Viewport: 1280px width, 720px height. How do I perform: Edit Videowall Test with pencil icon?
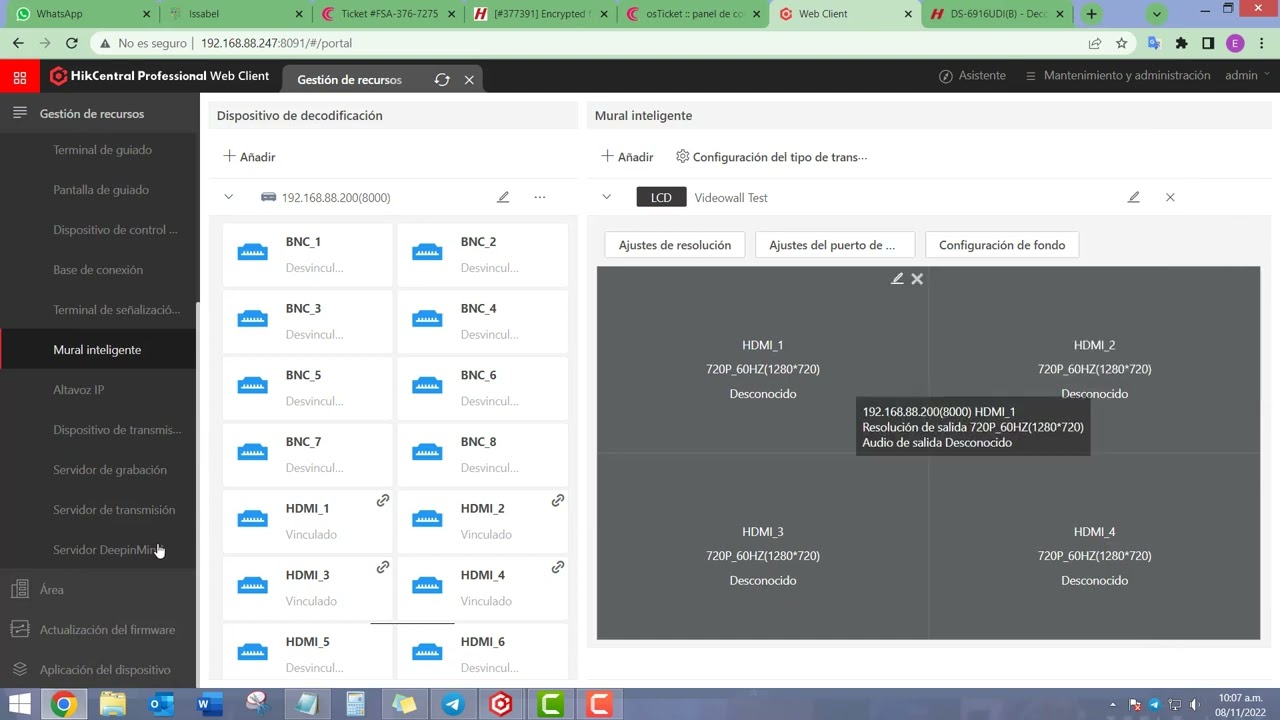pos(1133,197)
